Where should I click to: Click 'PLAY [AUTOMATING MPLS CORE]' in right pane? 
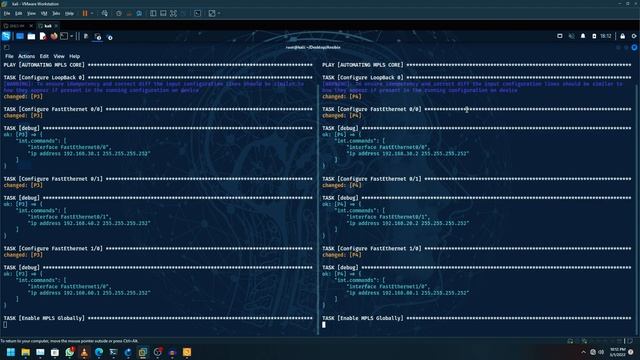point(362,65)
